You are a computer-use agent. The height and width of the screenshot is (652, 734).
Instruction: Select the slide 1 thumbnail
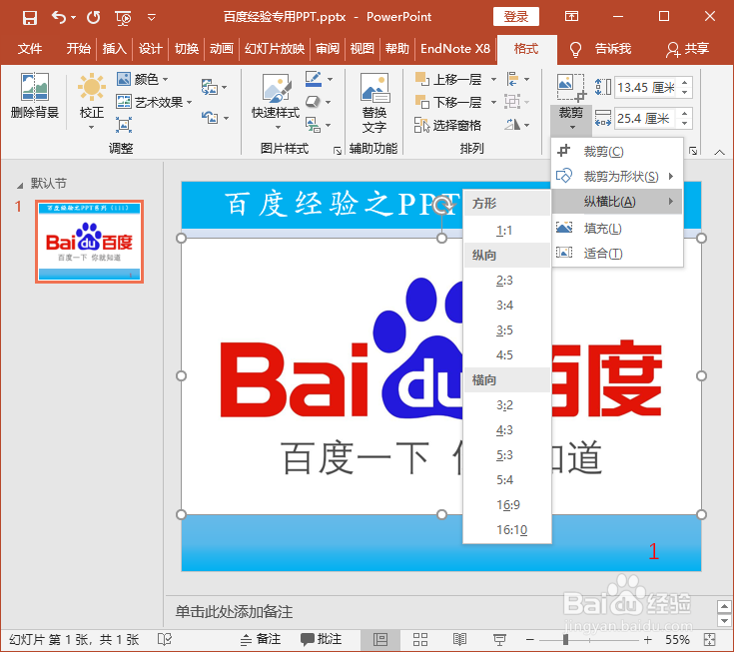pos(89,242)
